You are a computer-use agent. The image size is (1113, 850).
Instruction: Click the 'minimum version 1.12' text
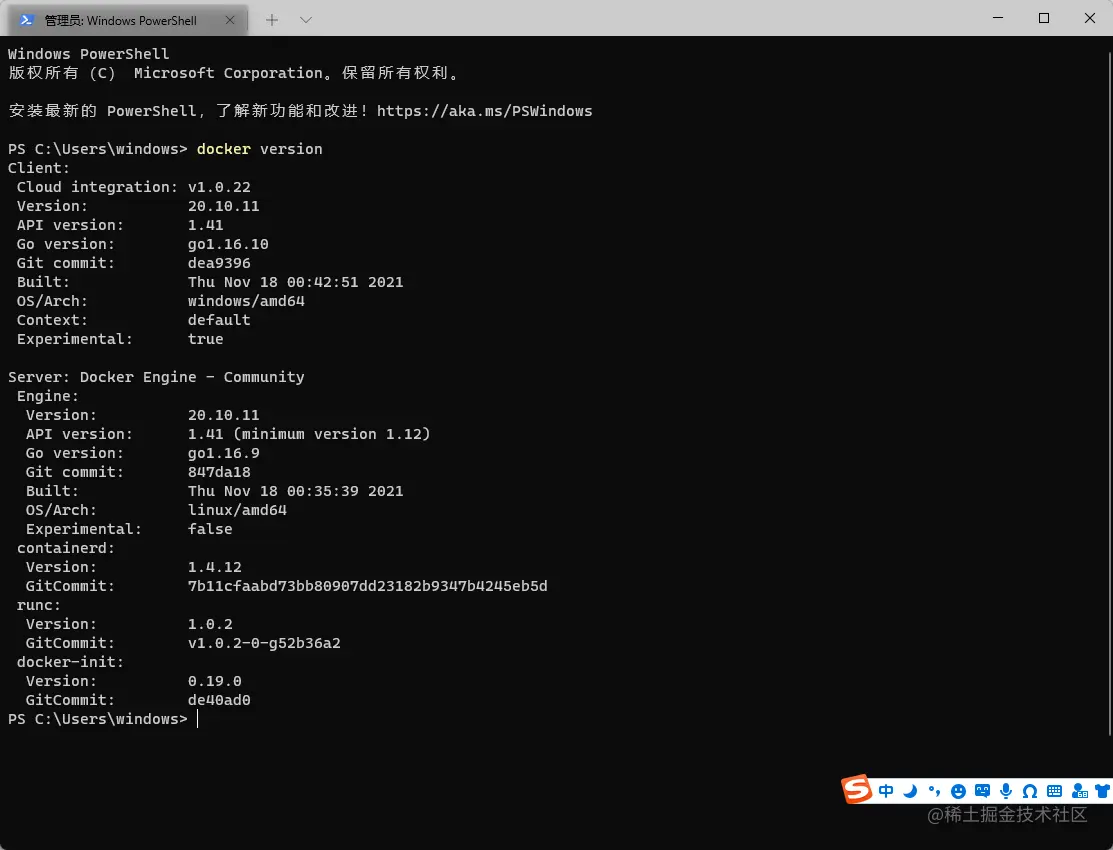tap(333, 434)
